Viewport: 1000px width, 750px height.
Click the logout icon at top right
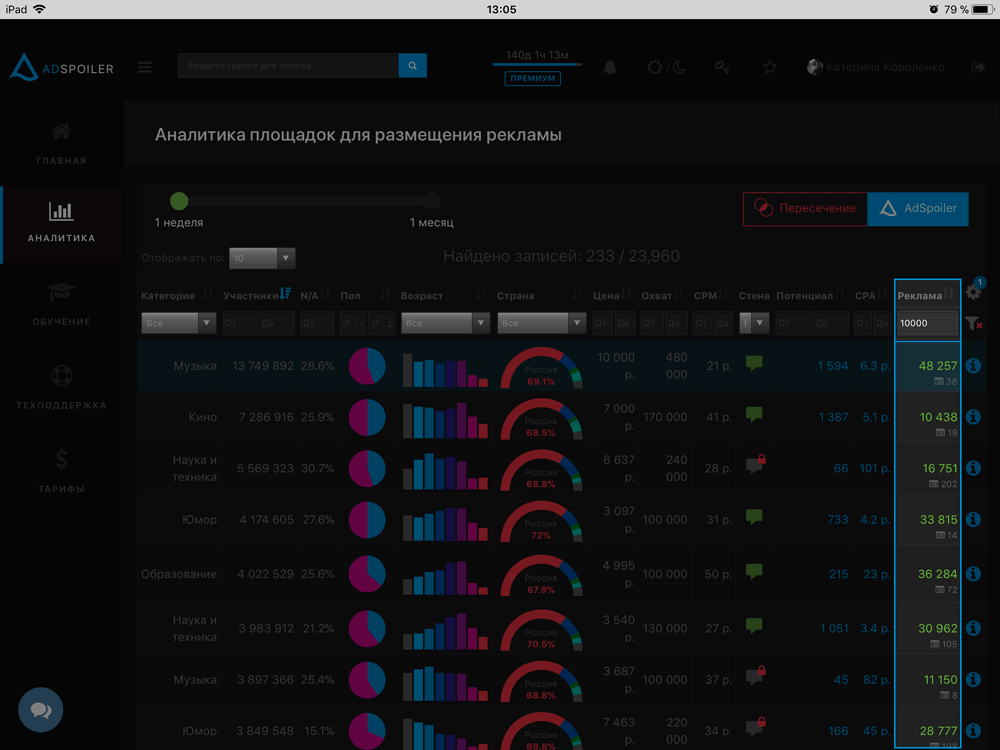977,67
